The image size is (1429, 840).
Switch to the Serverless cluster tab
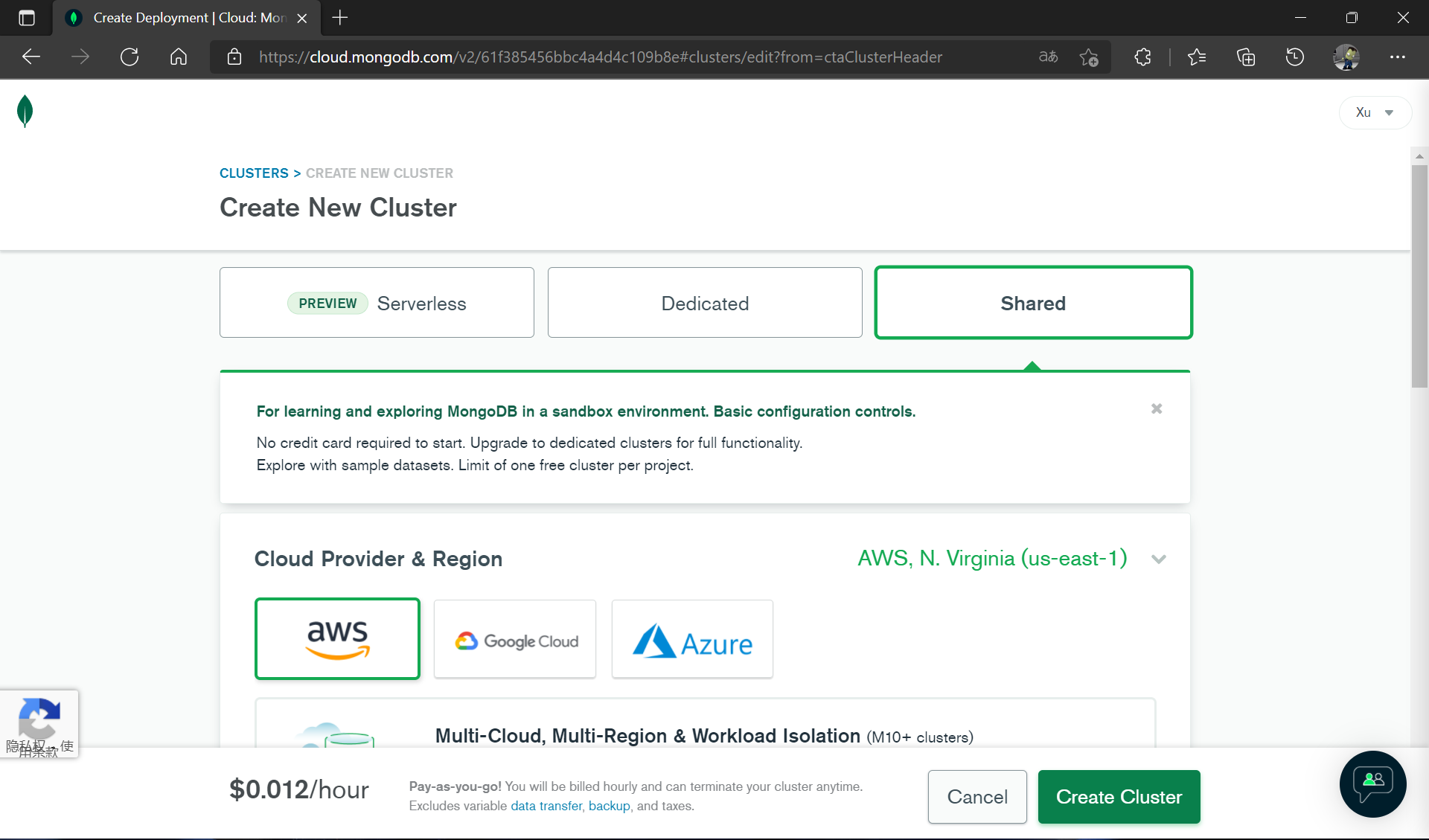[x=377, y=303]
